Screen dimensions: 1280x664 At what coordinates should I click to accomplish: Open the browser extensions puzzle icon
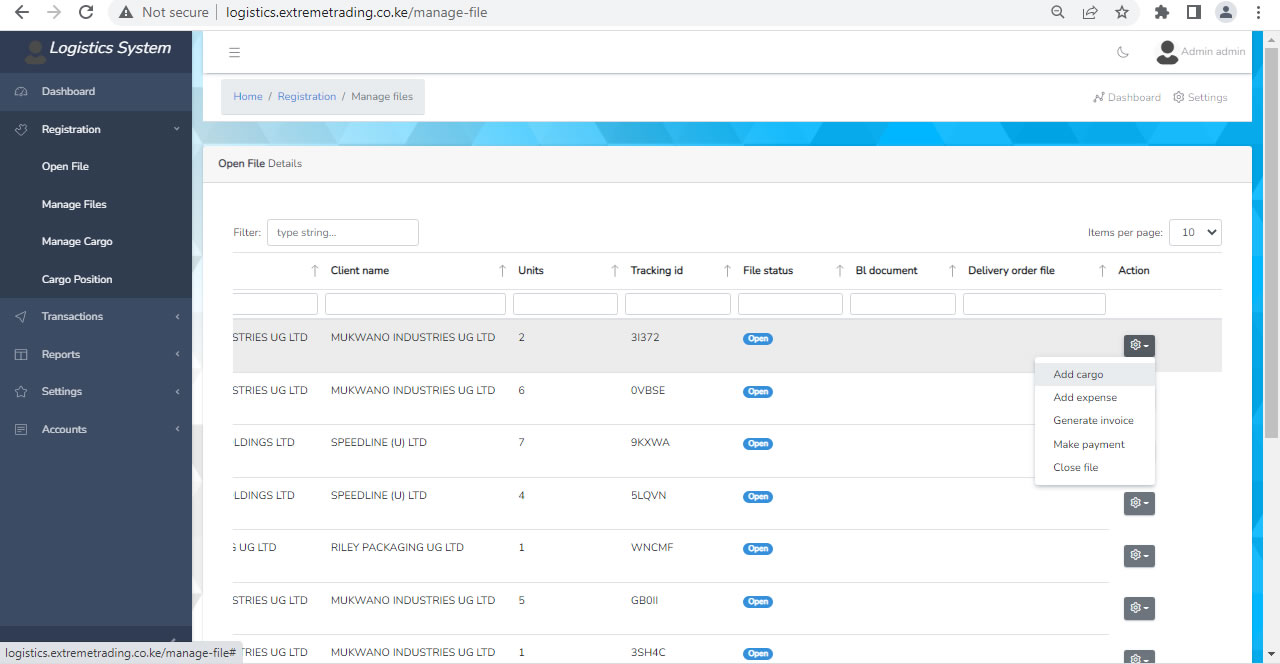[1161, 13]
